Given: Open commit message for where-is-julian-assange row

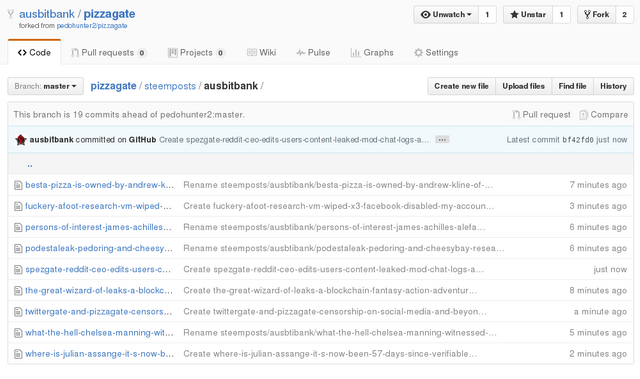Looking at the screenshot, I should pos(330,354).
